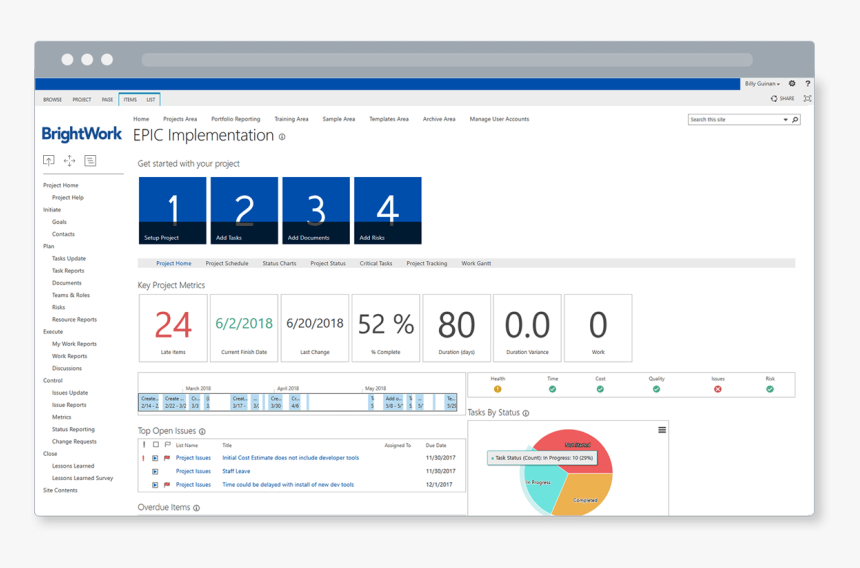860x568 pixels.
Task: Click the Risk green check indicator
Action: tap(770, 389)
